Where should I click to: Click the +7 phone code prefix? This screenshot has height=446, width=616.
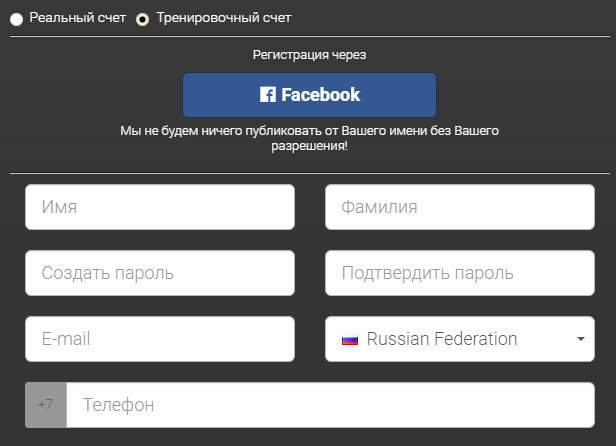pos(46,405)
